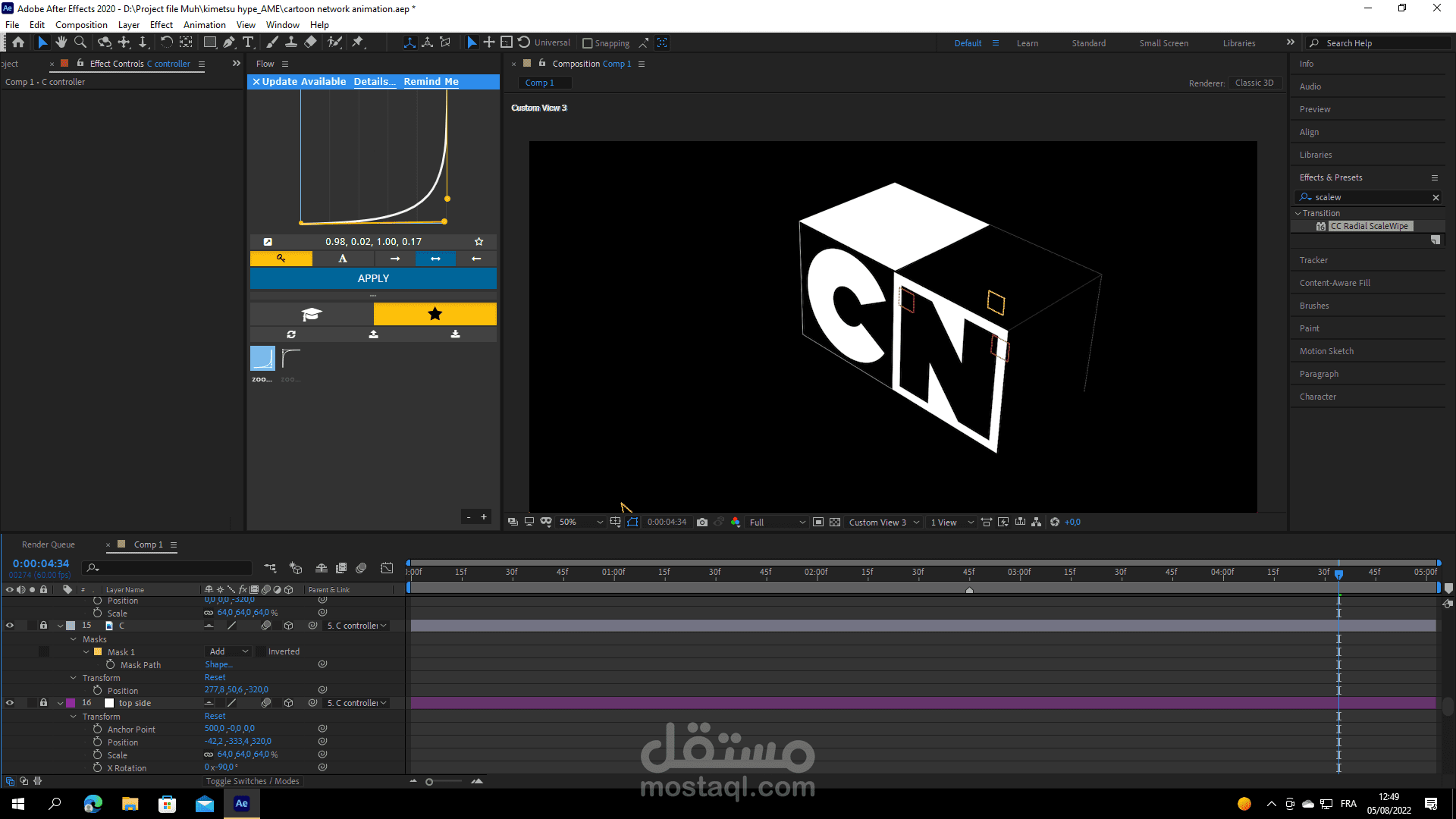1456x819 pixels.
Task: Select the Hand tool
Action: point(61,42)
